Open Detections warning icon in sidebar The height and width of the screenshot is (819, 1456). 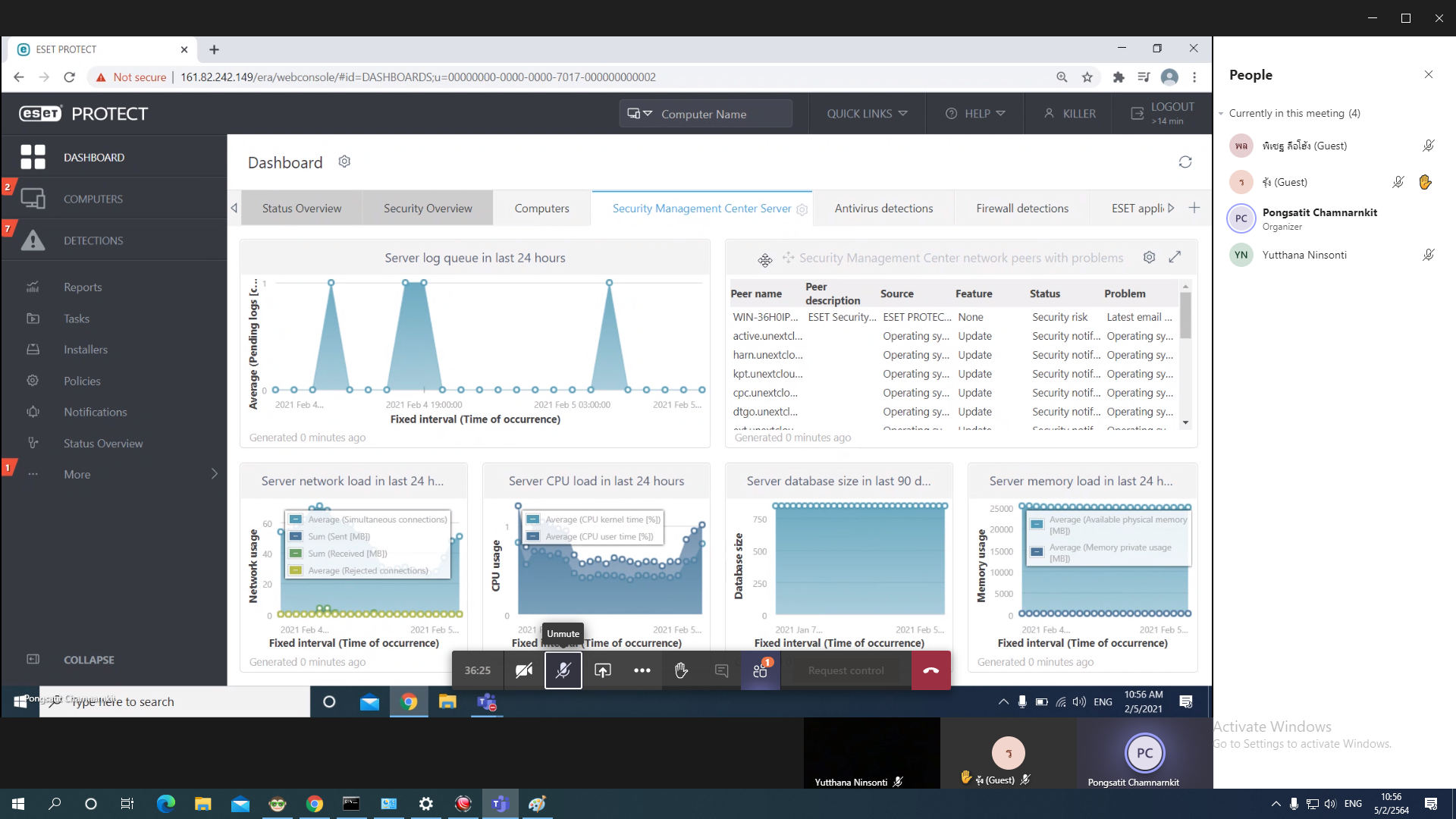coord(33,240)
